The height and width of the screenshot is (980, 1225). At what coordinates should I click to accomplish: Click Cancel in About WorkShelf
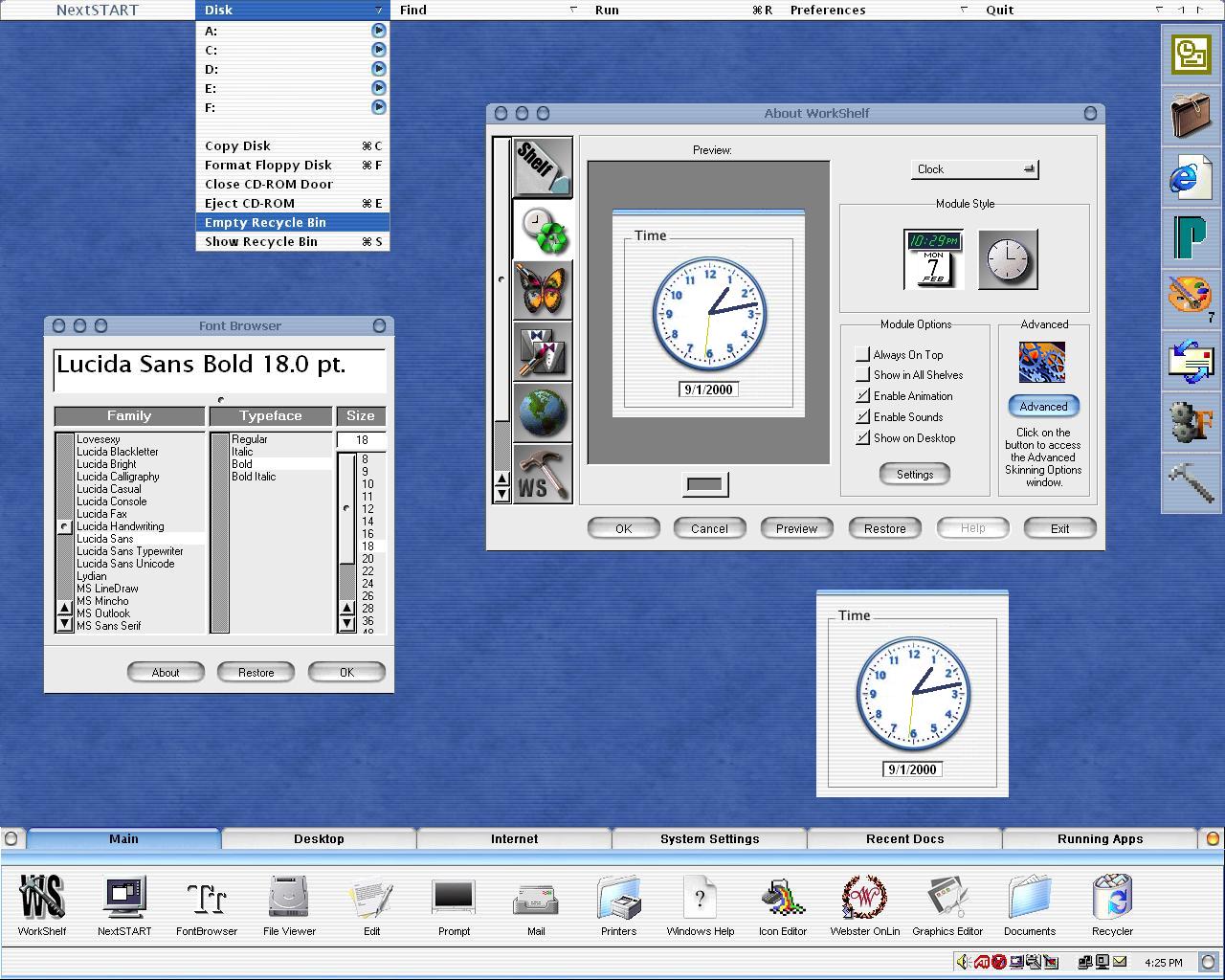pyautogui.click(x=709, y=528)
